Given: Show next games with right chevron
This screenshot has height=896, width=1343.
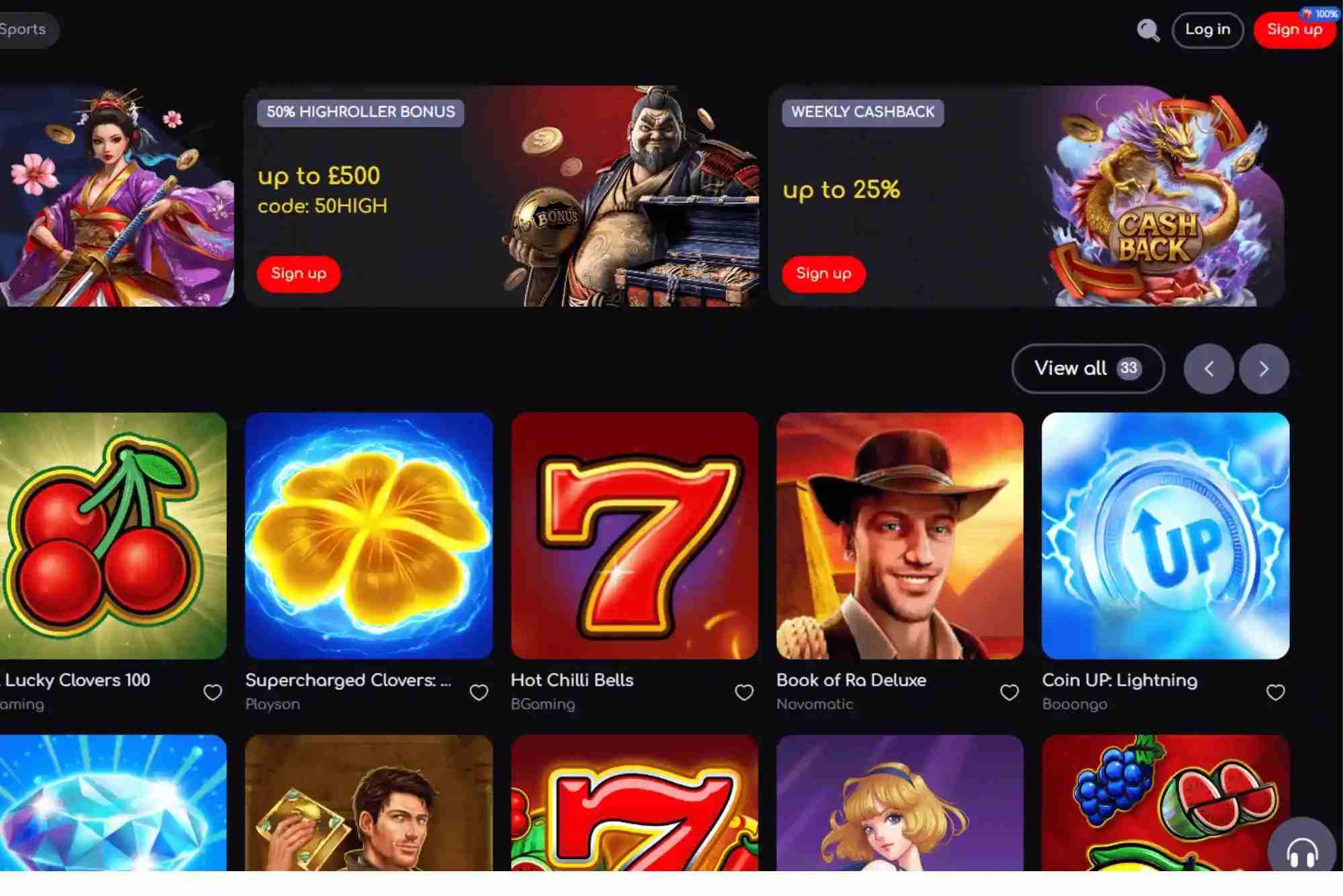Looking at the screenshot, I should point(1264,368).
